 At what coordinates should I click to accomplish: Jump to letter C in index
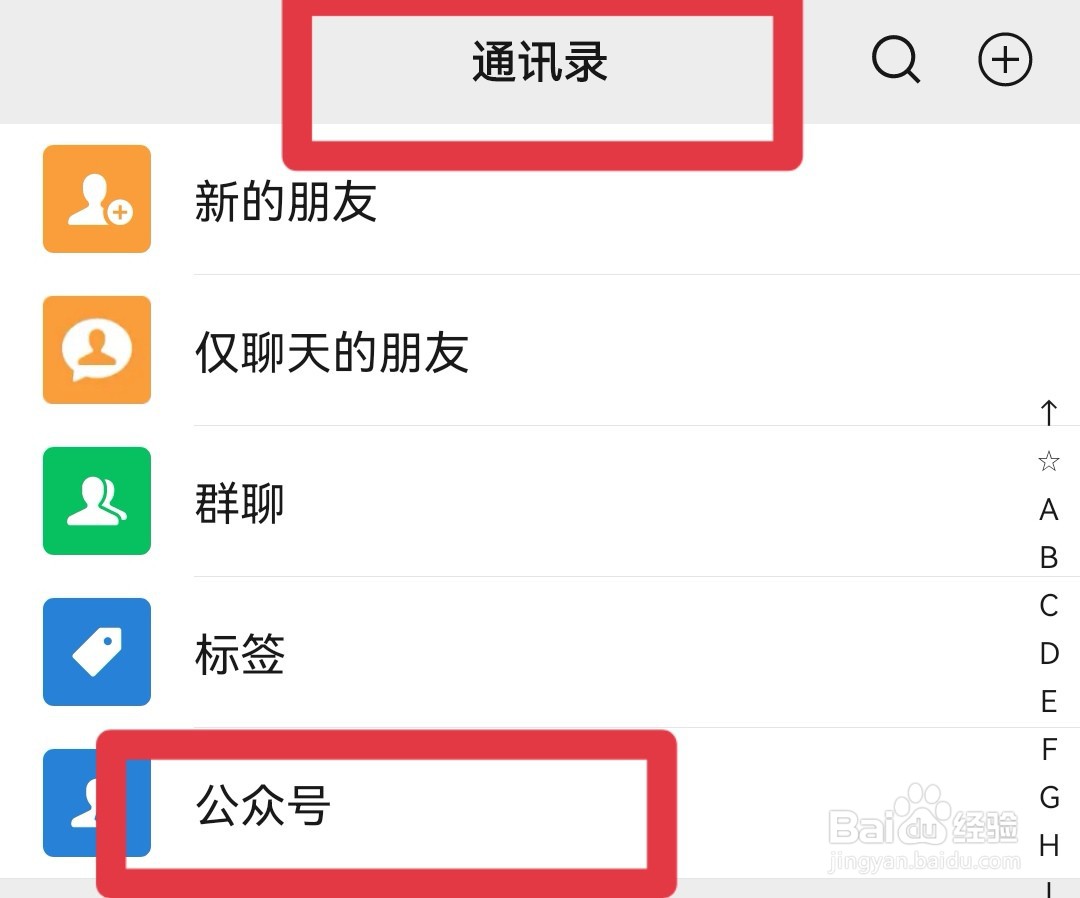(1048, 605)
